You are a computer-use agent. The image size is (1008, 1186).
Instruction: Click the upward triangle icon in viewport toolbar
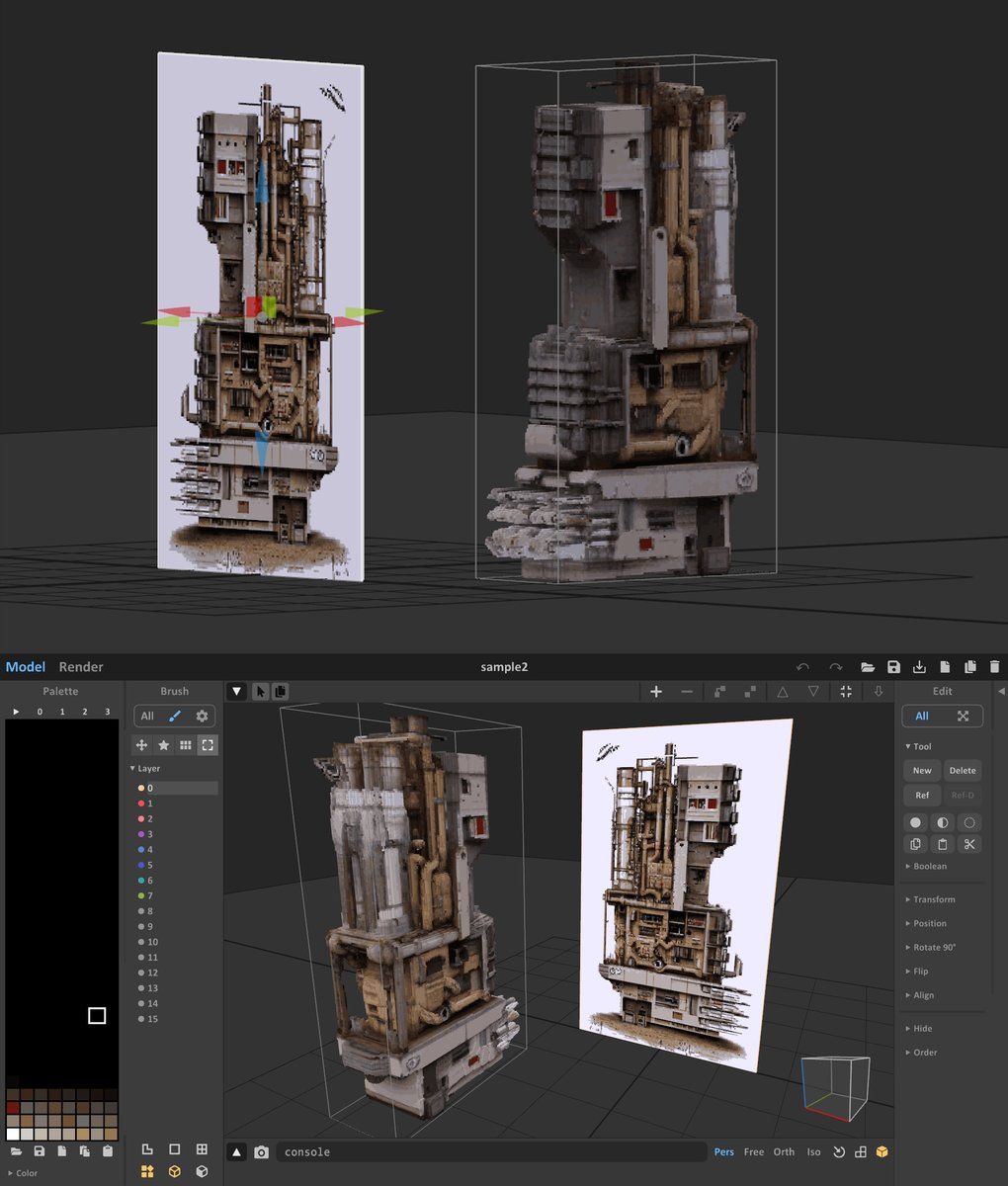point(783,692)
